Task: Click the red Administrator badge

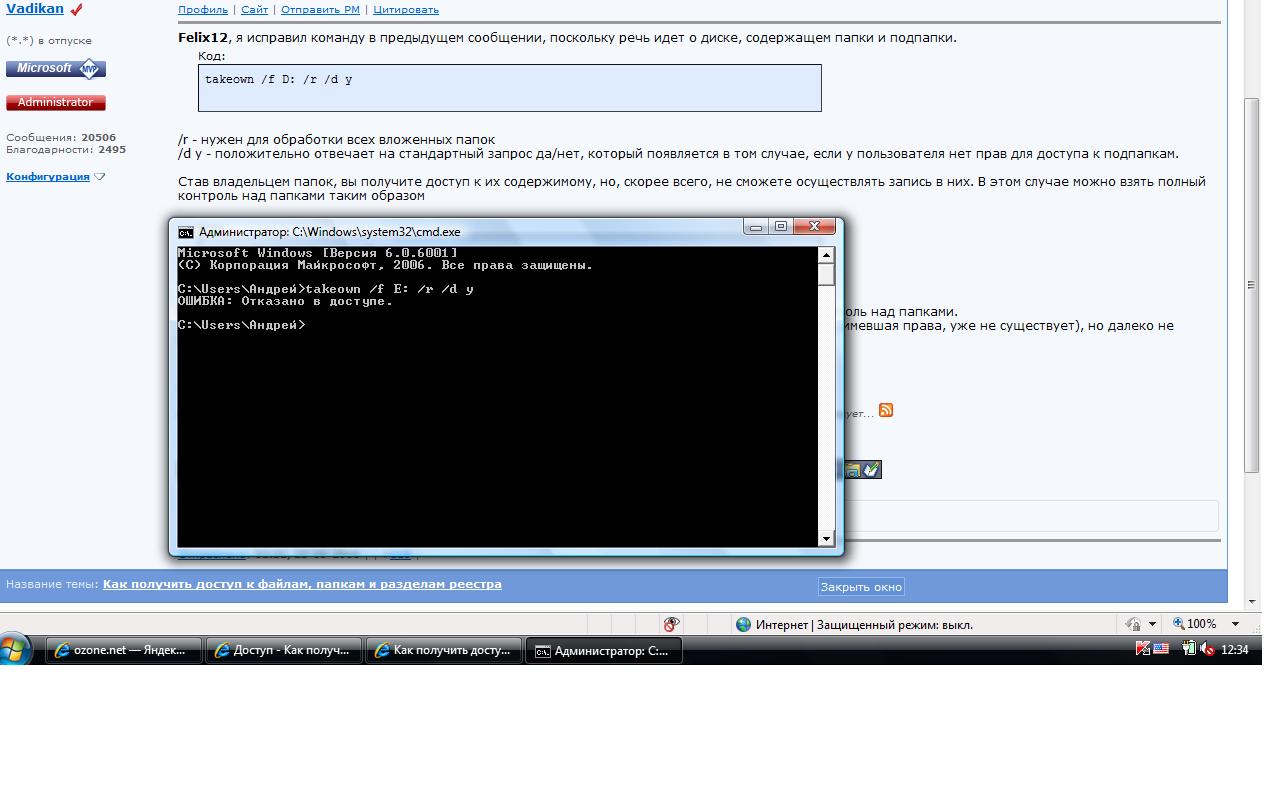Action: point(56,102)
